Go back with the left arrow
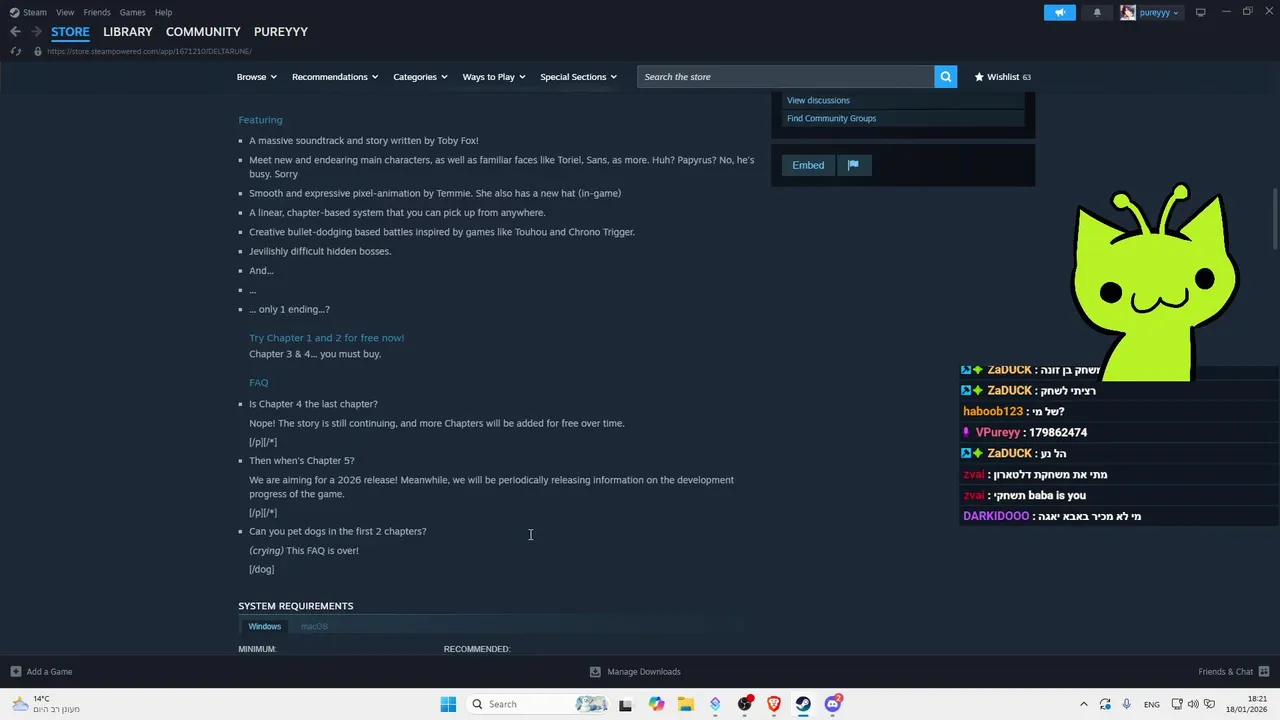 pyautogui.click(x=15, y=32)
